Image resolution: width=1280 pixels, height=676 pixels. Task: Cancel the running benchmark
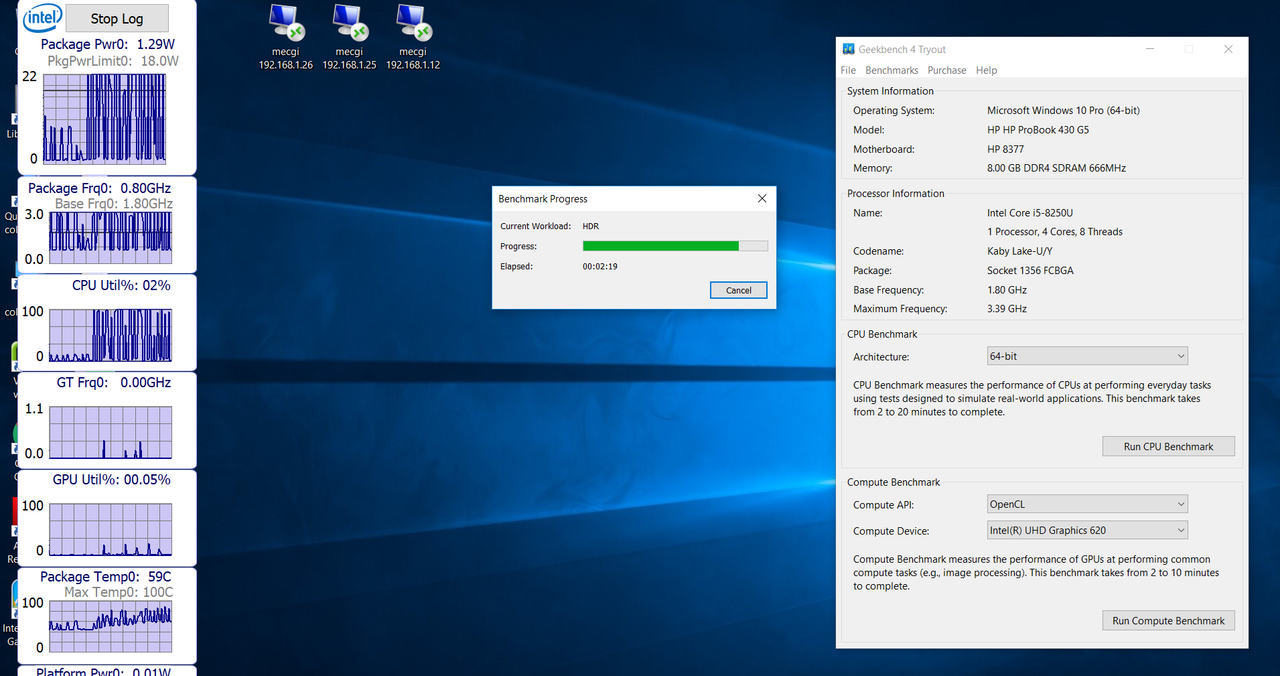(x=739, y=290)
